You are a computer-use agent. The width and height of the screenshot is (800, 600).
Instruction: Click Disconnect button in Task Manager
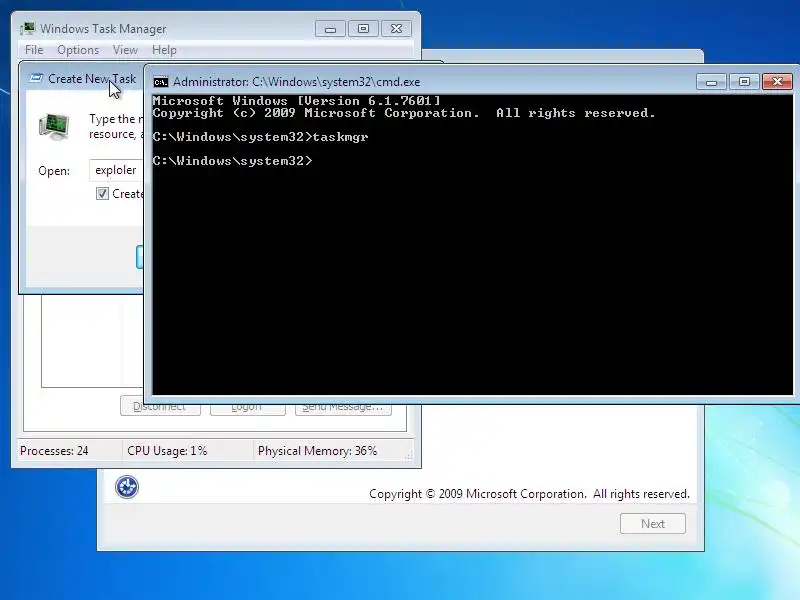pos(160,407)
